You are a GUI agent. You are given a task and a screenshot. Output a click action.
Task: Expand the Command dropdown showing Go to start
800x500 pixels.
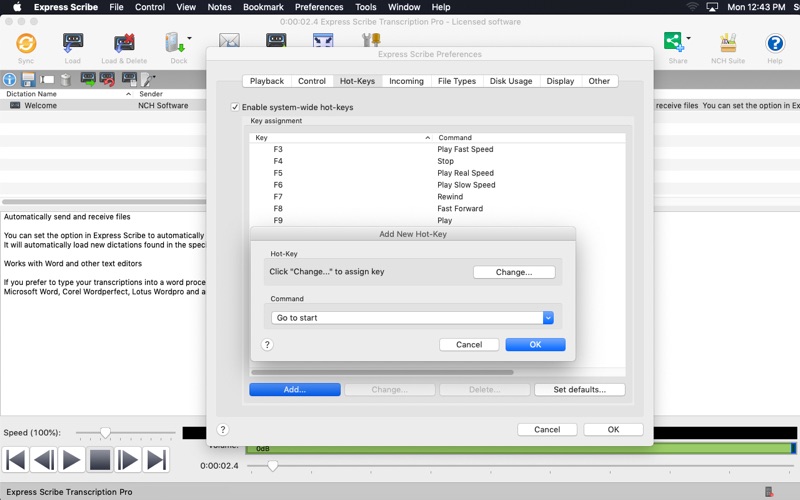(548, 318)
